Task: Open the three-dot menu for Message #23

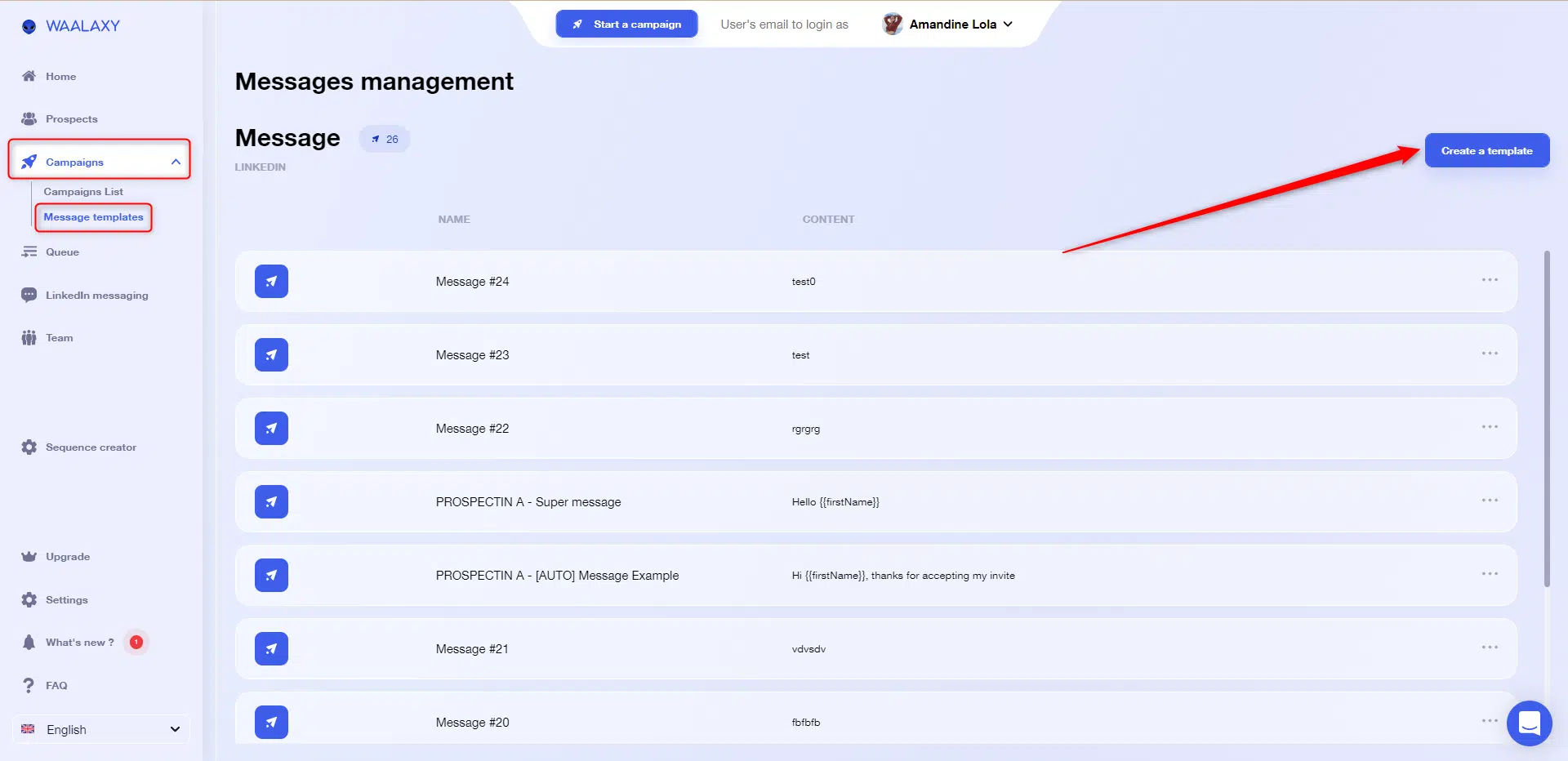Action: (x=1490, y=354)
